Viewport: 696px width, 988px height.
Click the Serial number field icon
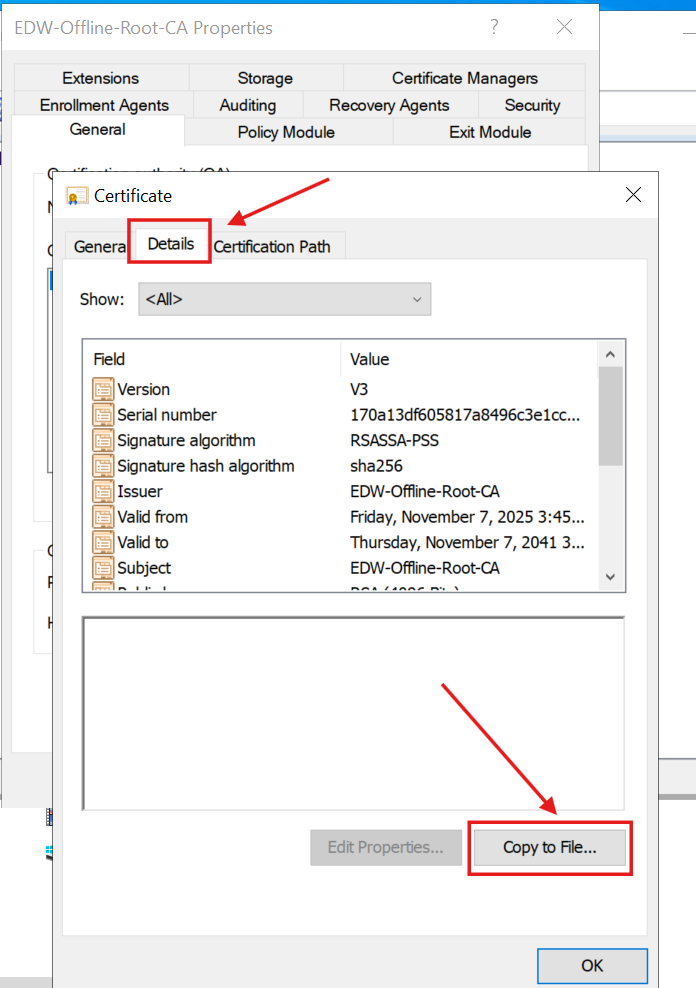click(x=103, y=415)
